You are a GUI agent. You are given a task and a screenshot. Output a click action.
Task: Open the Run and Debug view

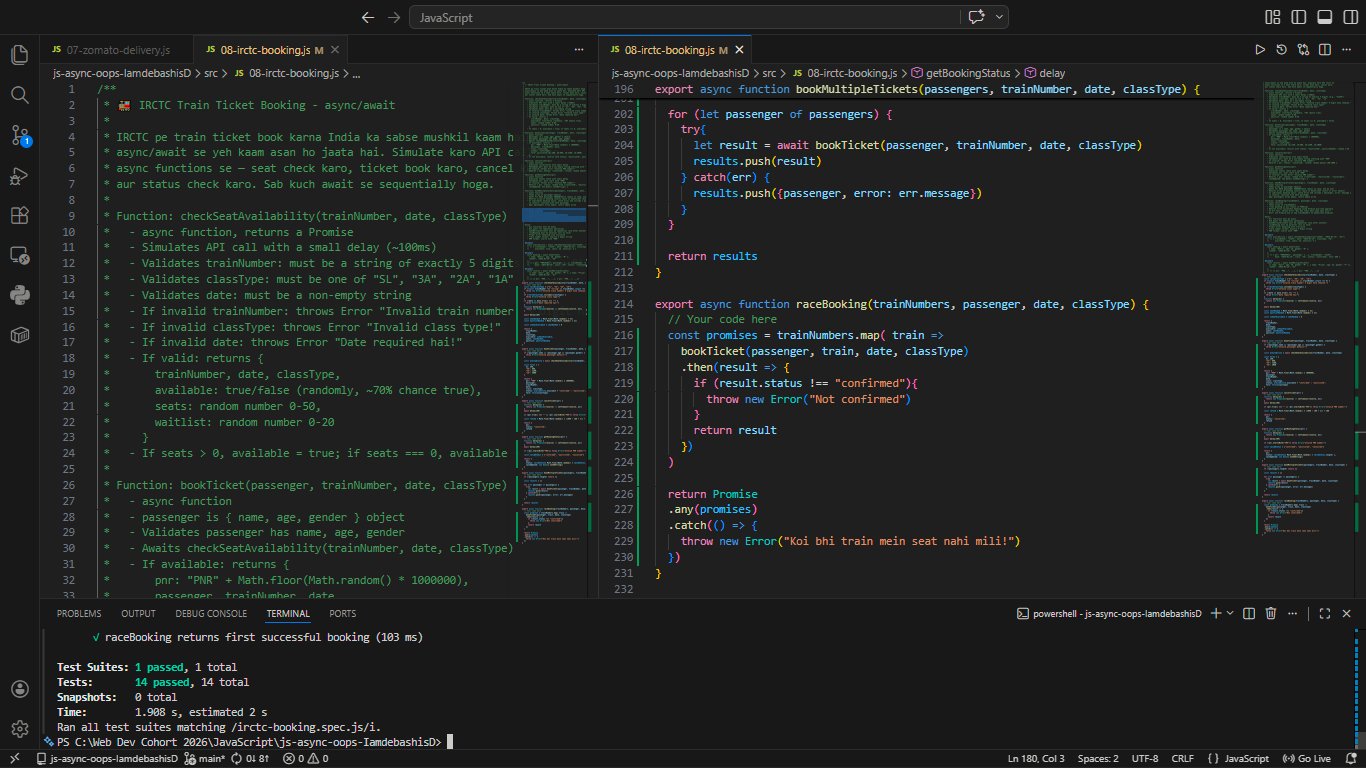point(19,176)
